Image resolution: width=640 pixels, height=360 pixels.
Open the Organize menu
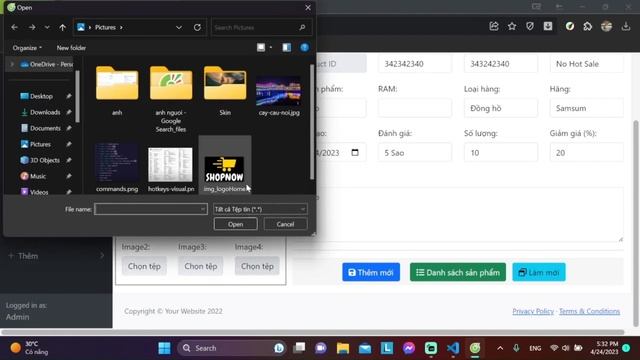[x=27, y=48]
